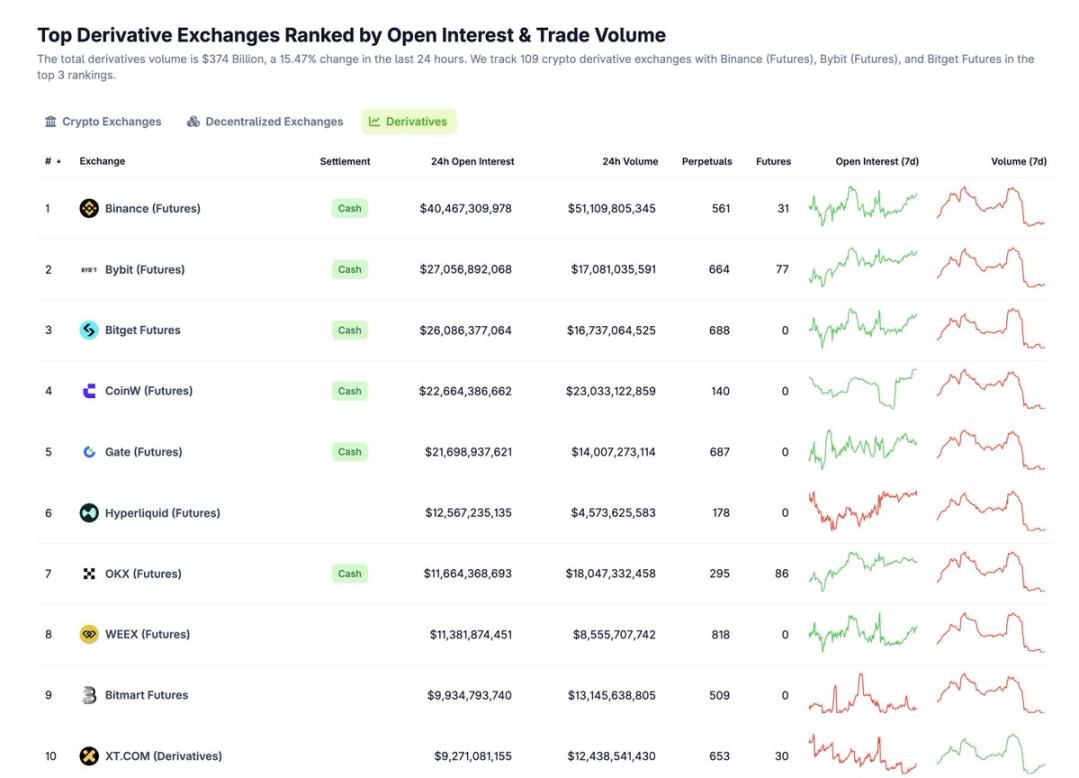The image size is (1079, 778).
Task: Open the Decentralized Exchanges tab
Action: pos(264,122)
